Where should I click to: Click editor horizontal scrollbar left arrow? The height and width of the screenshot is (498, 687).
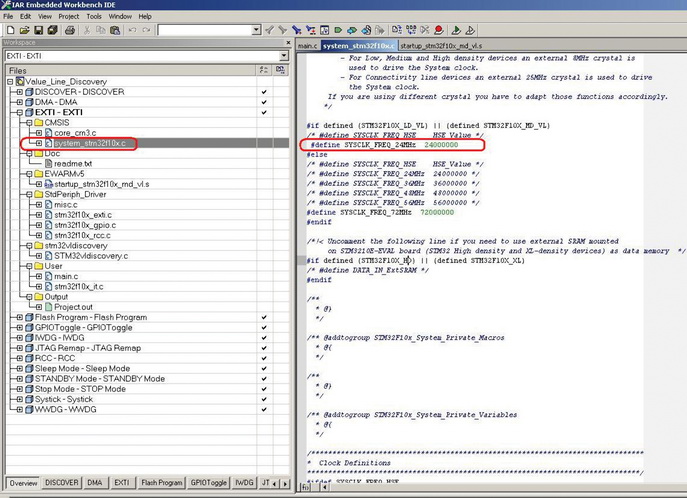click(x=324, y=487)
